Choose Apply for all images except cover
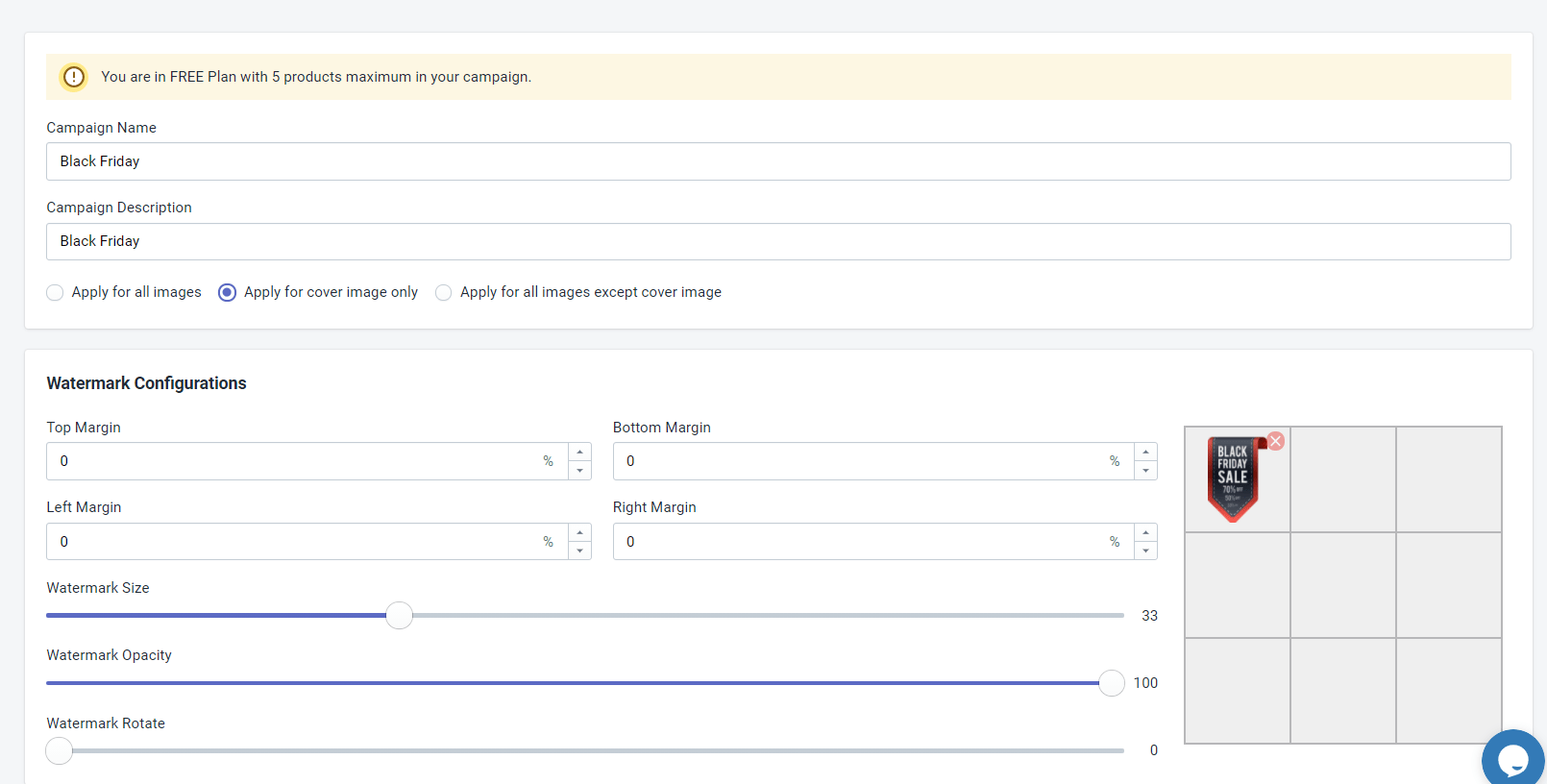The image size is (1547, 784). (444, 293)
